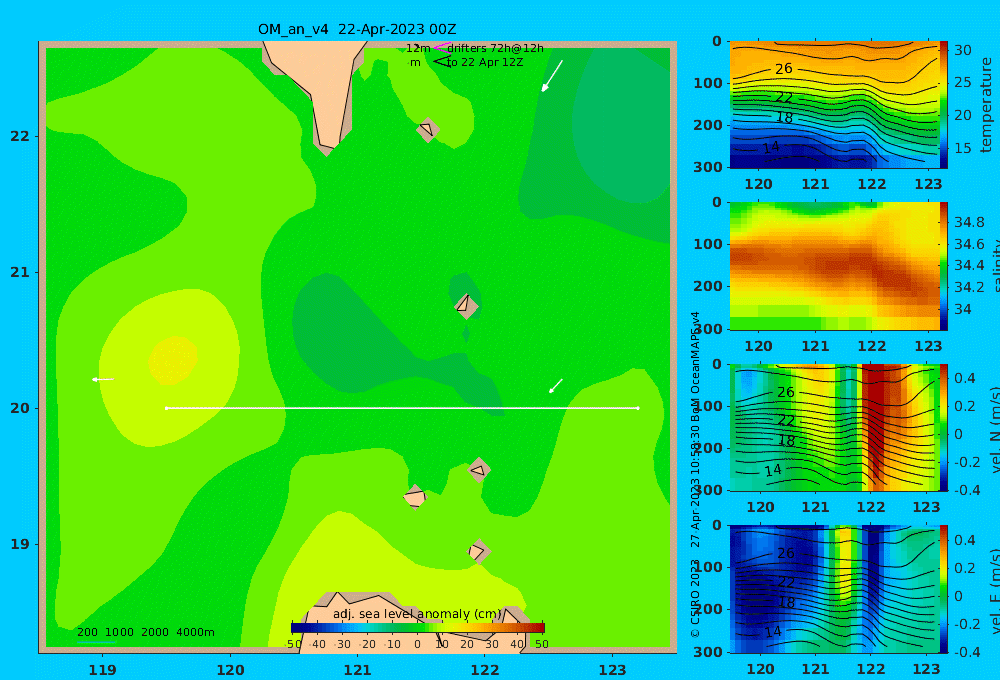Click the longitude label 119 on main map

(102, 670)
